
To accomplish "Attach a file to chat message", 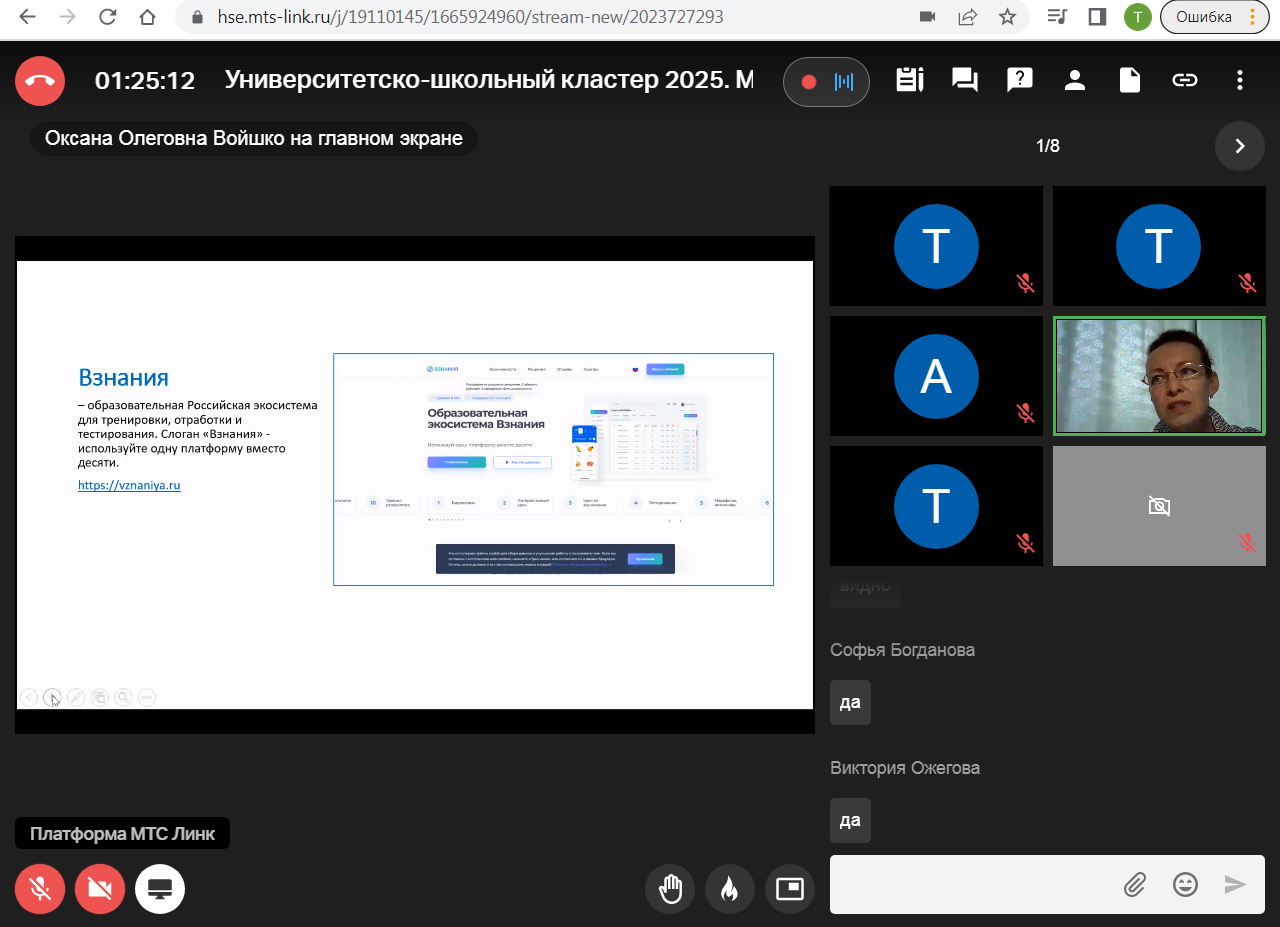I will (x=1134, y=884).
